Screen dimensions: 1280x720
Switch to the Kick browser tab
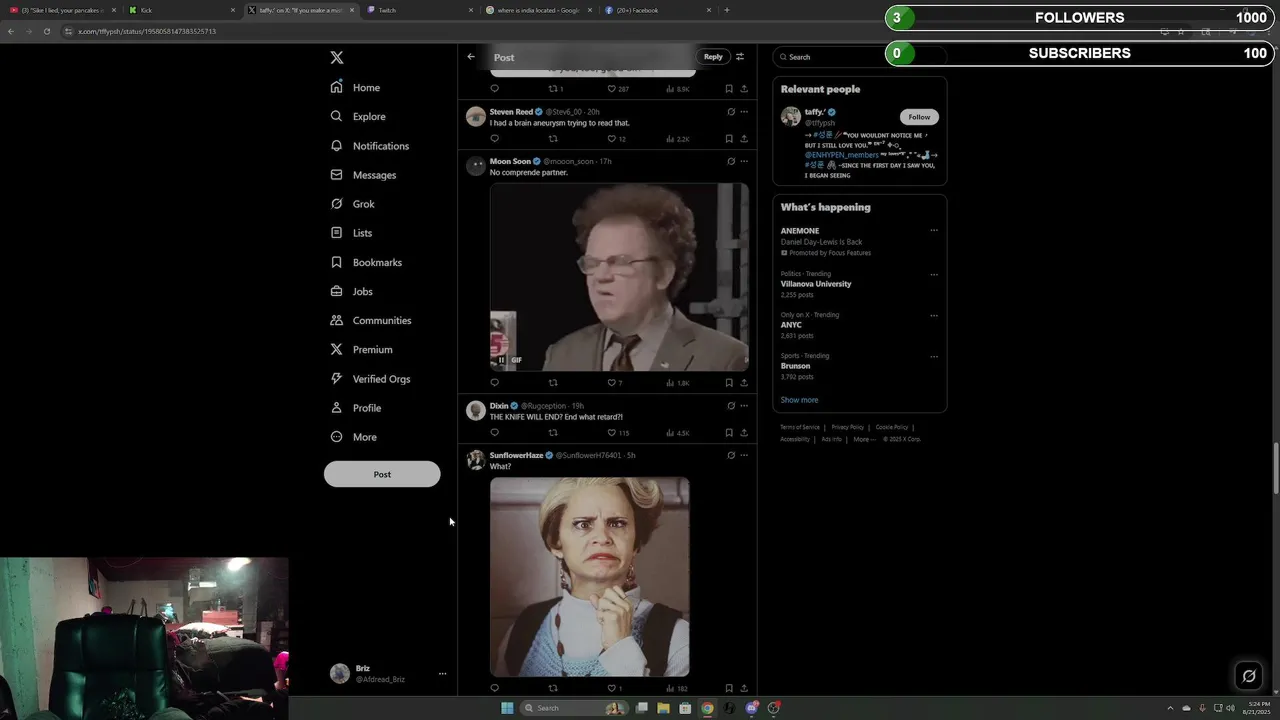coord(180,10)
